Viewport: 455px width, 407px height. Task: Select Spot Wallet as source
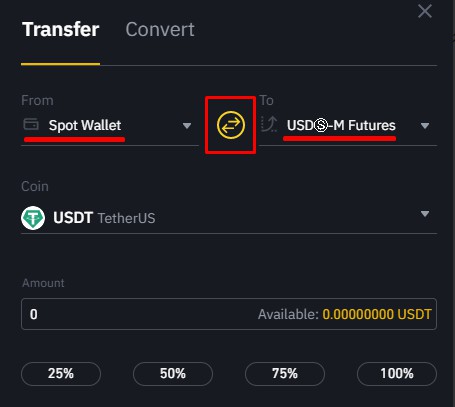point(109,125)
